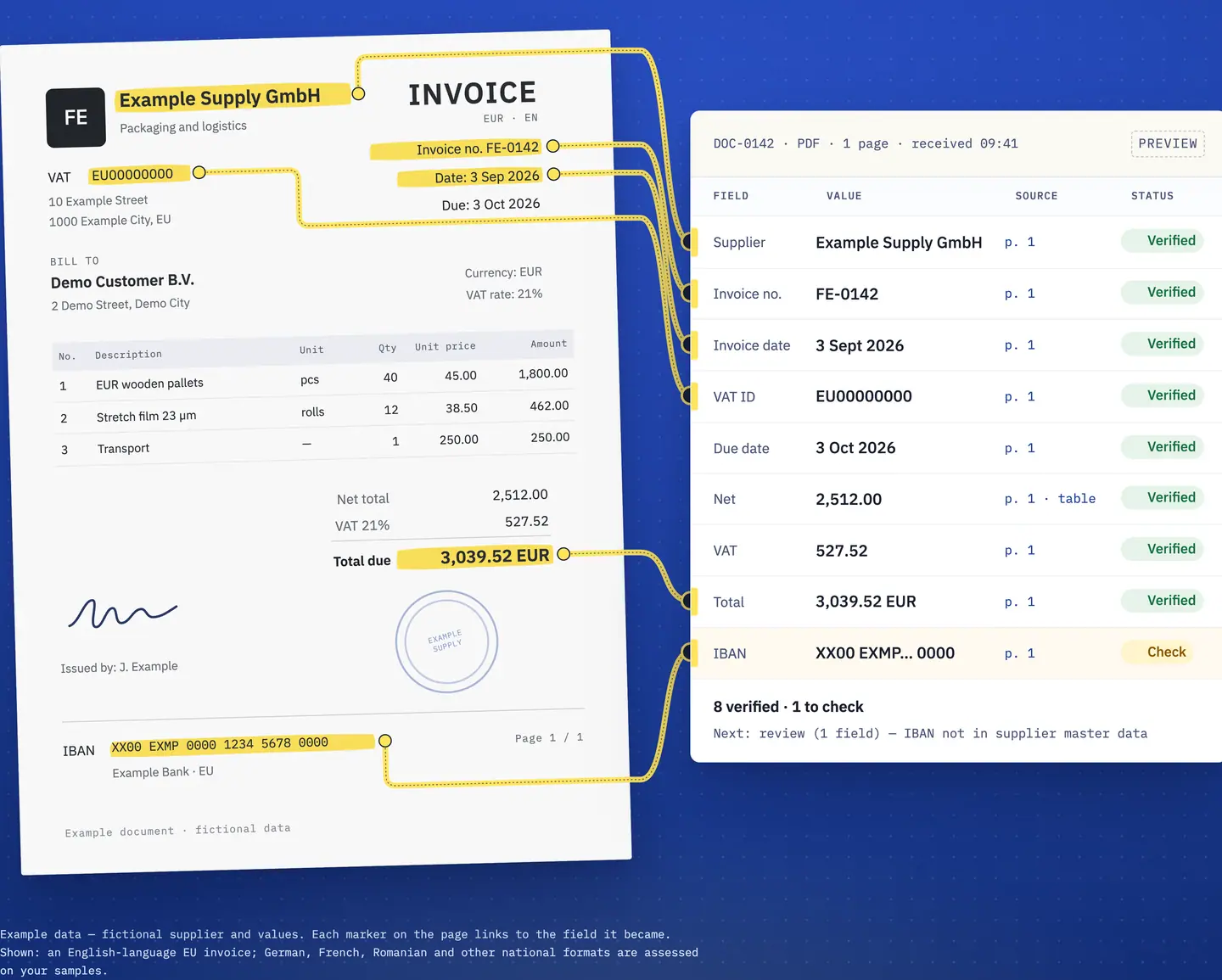Click the EUR wooden pallets line item
The image size is (1222, 980).
(149, 384)
